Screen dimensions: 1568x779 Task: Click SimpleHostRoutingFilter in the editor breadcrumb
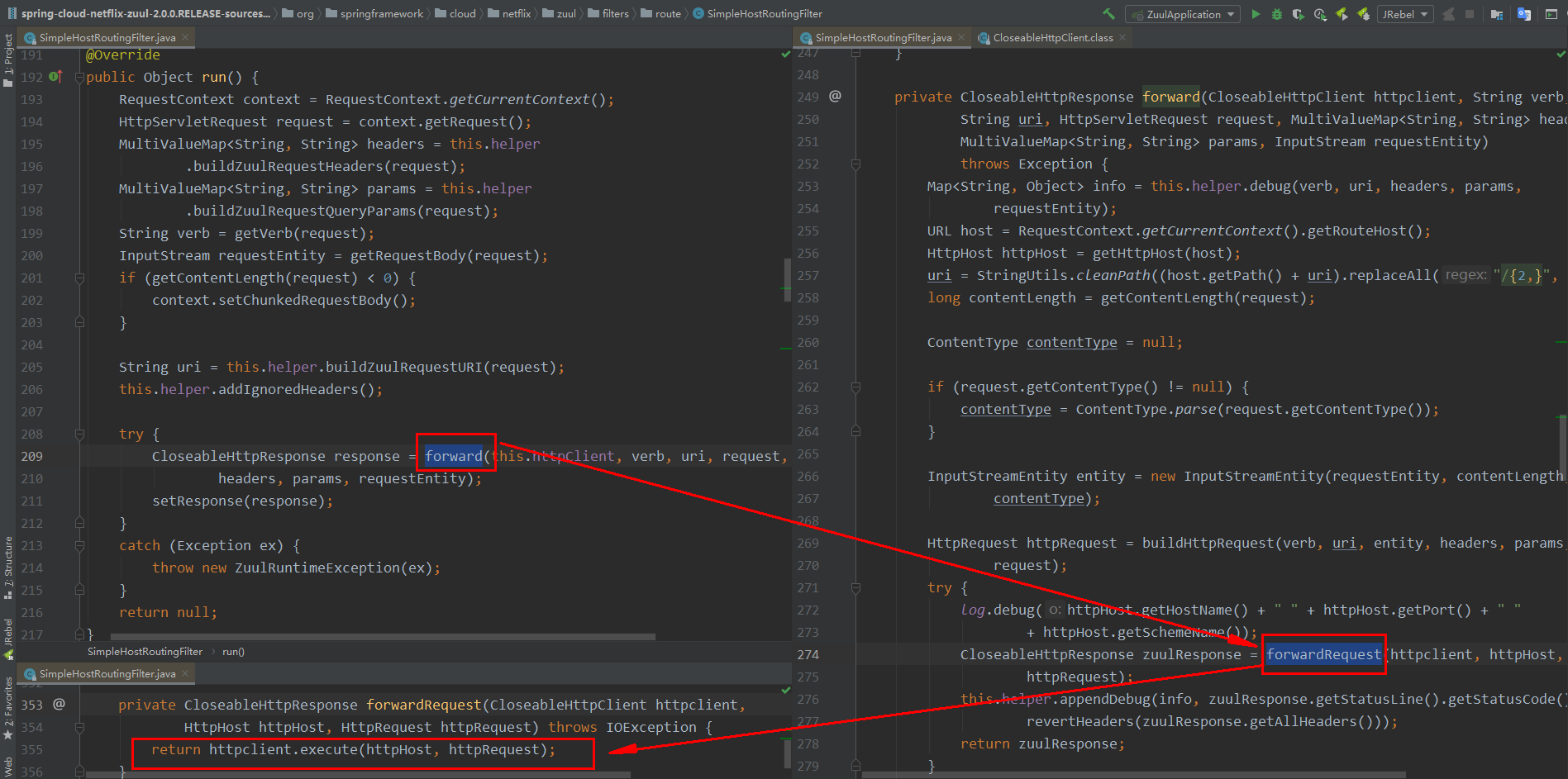pyautogui.click(x=145, y=652)
